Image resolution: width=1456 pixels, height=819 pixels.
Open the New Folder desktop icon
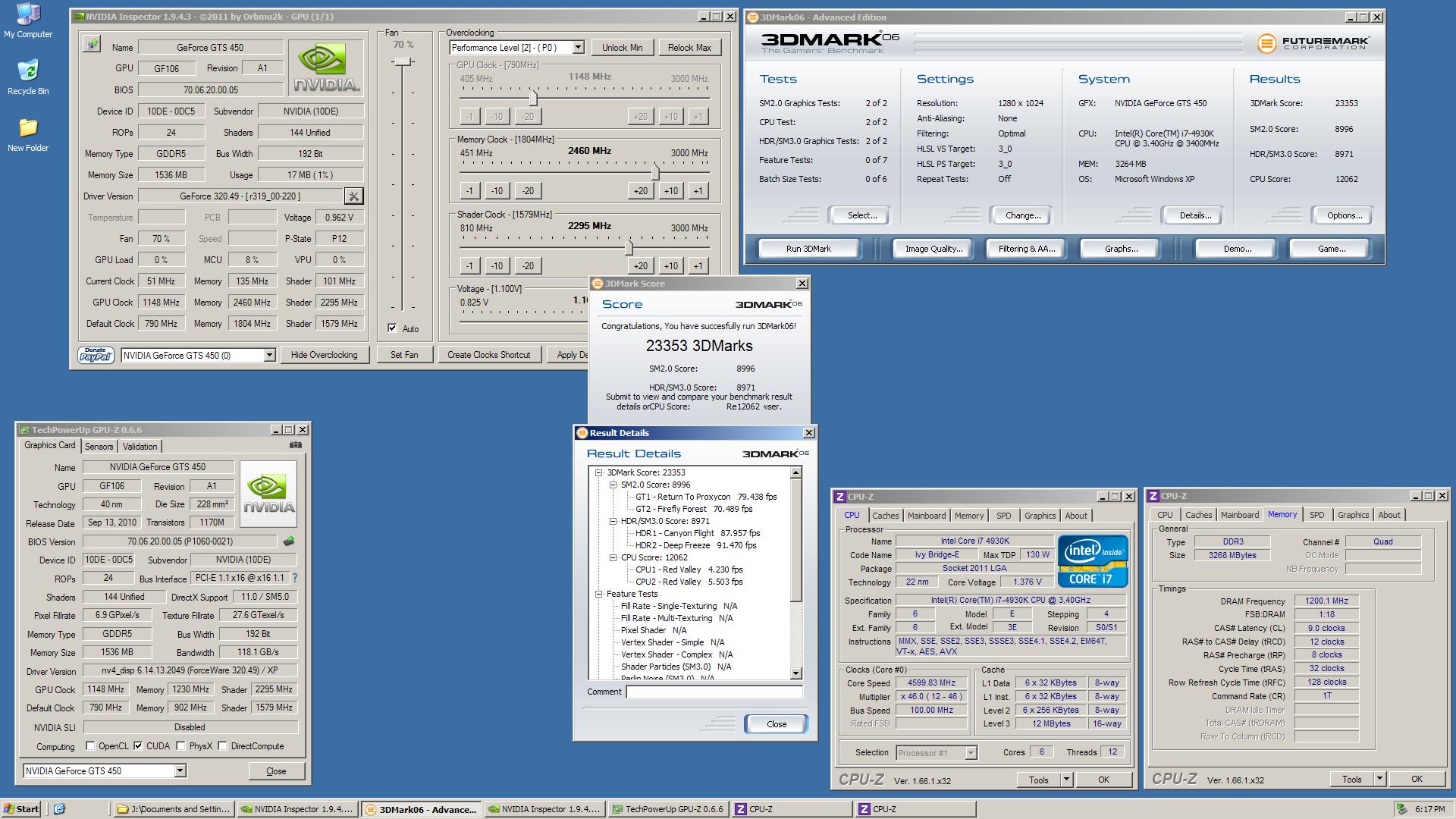(x=28, y=134)
